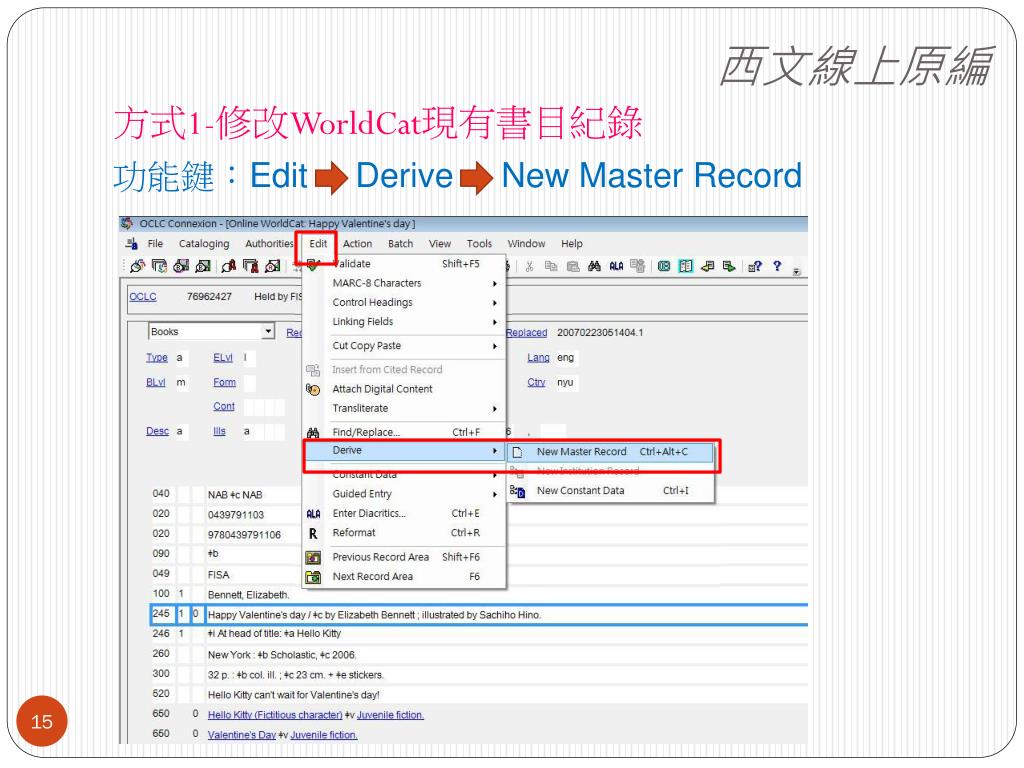This screenshot has width=1024, height=768.
Task: Click the open book toolbar icon
Action: [686, 266]
